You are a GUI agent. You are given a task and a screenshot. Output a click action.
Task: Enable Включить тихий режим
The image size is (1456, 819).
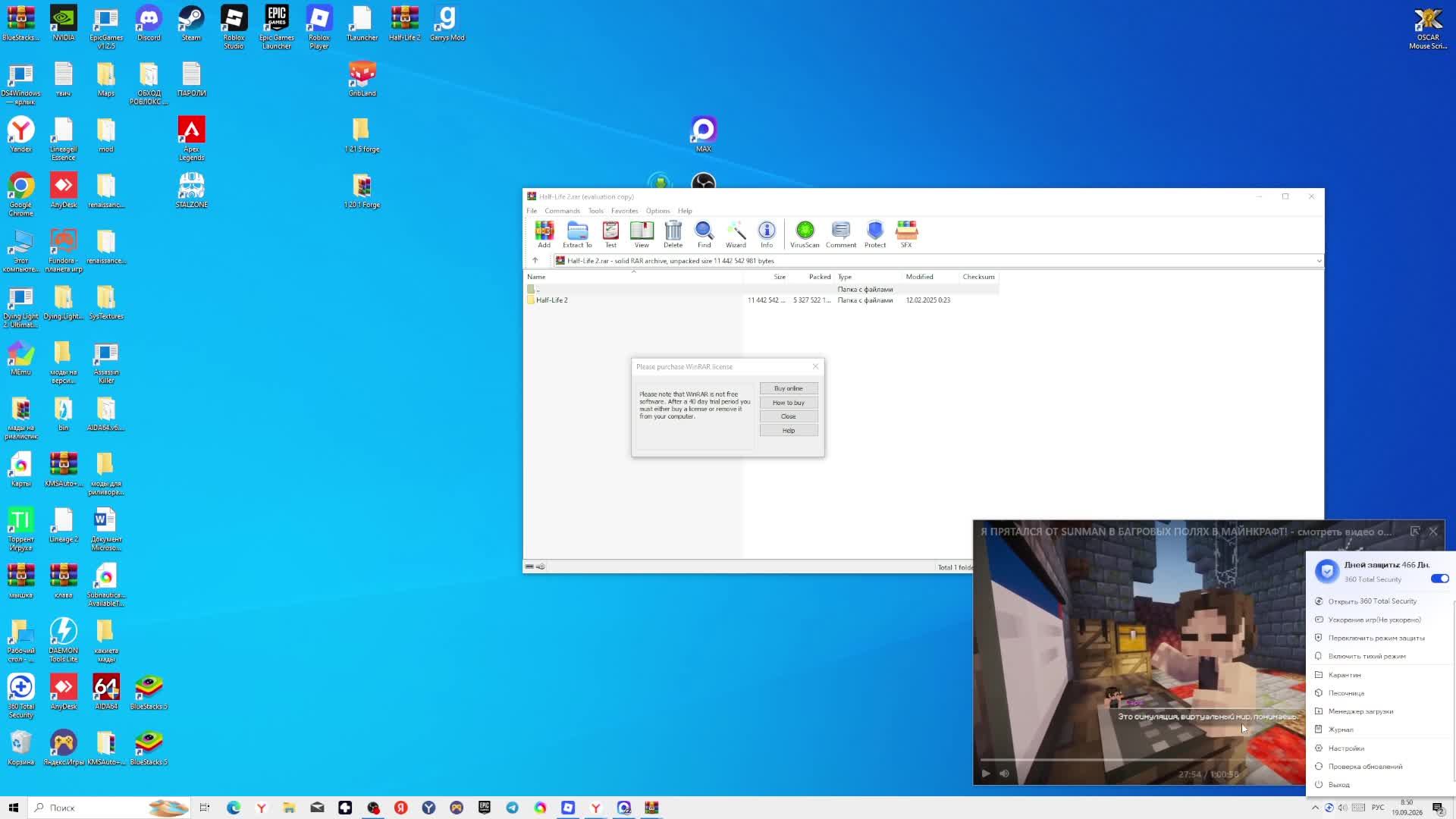(1367, 656)
